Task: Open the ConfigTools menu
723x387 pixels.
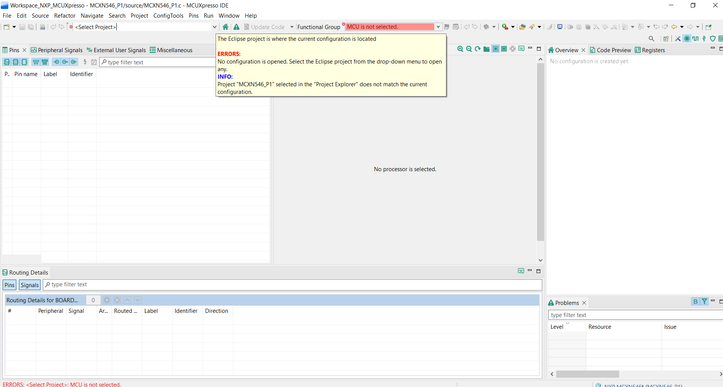Action: point(168,16)
